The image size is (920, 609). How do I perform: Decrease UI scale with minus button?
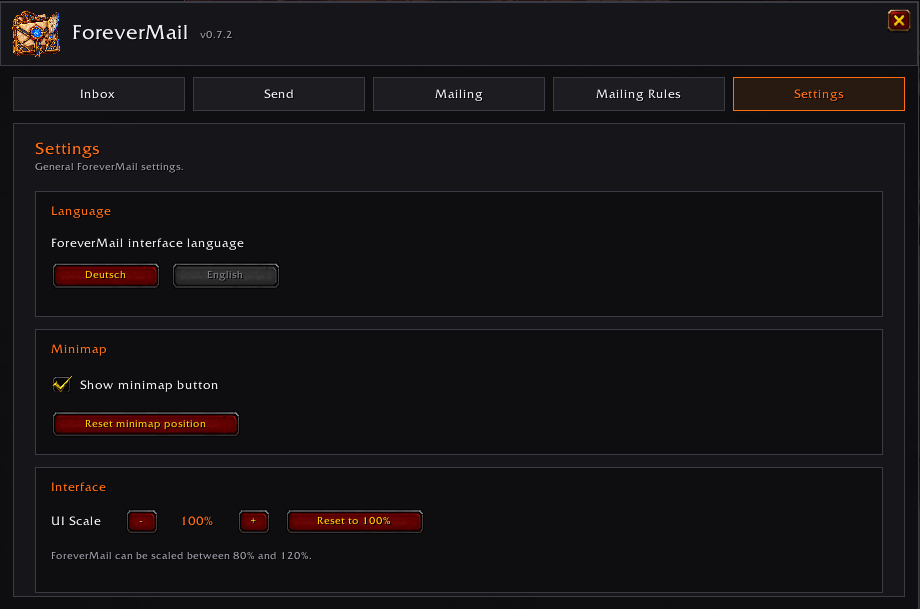pos(141,521)
